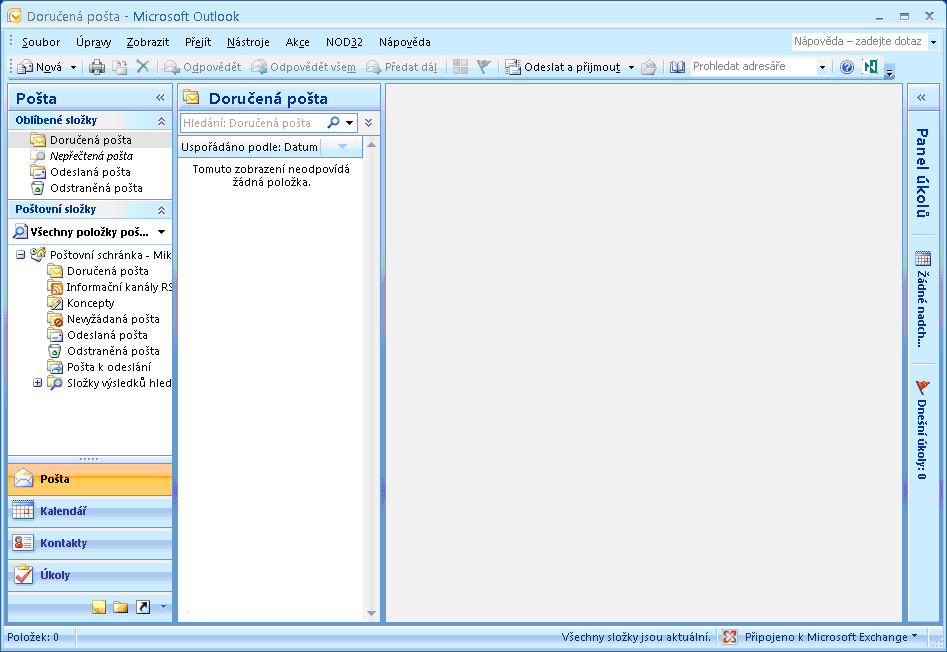Open the Akce menu
Image resolution: width=947 pixels, height=652 pixels.
pyautogui.click(x=298, y=42)
